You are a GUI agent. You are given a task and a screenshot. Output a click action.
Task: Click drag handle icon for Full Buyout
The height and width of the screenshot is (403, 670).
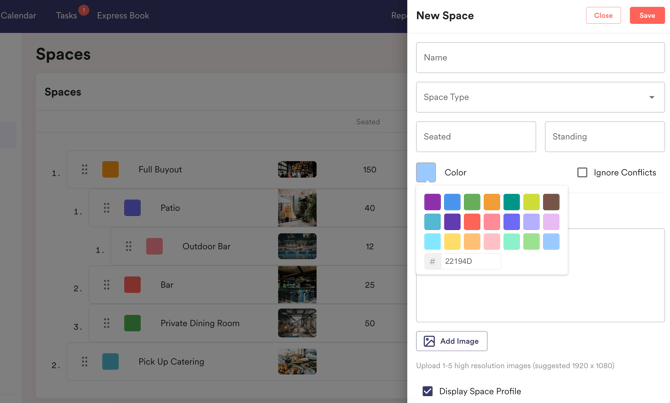point(85,170)
